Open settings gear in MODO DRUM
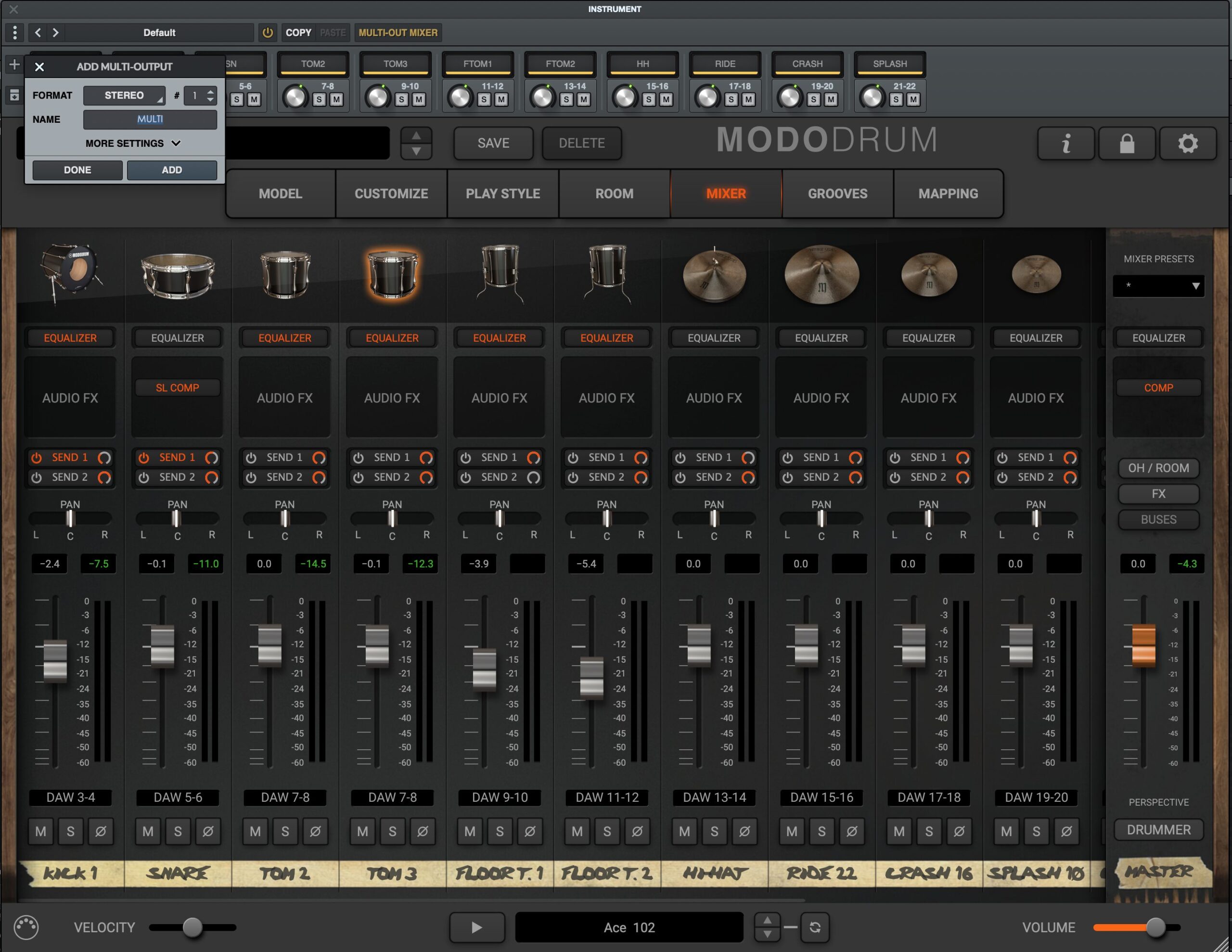This screenshot has height=952, width=1232. (x=1187, y=143)
